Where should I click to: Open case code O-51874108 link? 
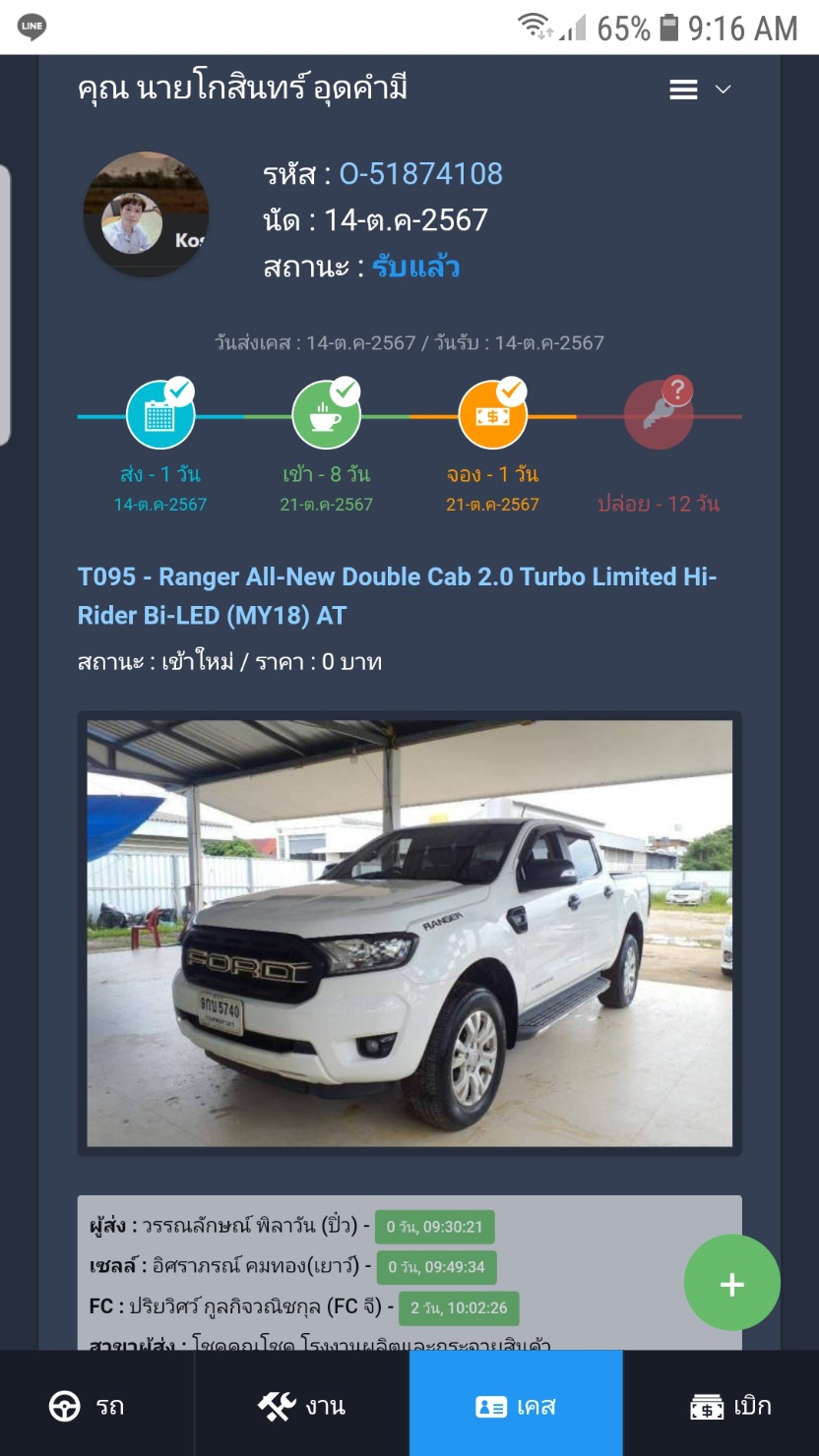point(420,174)
